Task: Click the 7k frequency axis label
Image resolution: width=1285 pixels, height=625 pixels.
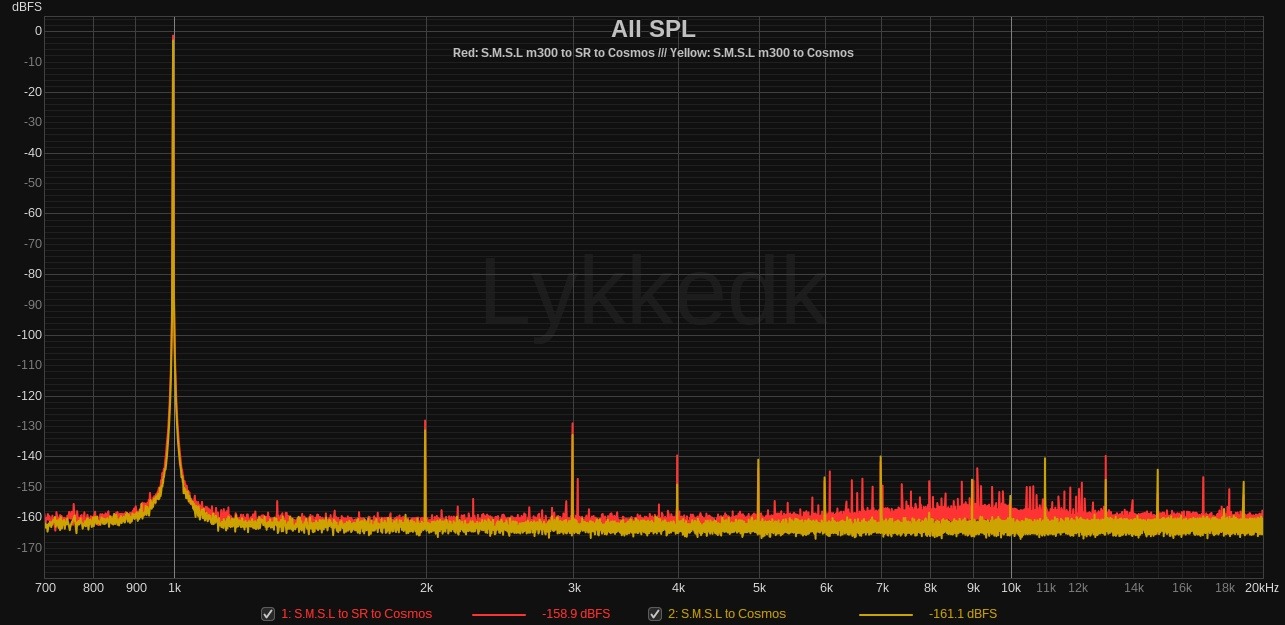Action: (881, 588)
